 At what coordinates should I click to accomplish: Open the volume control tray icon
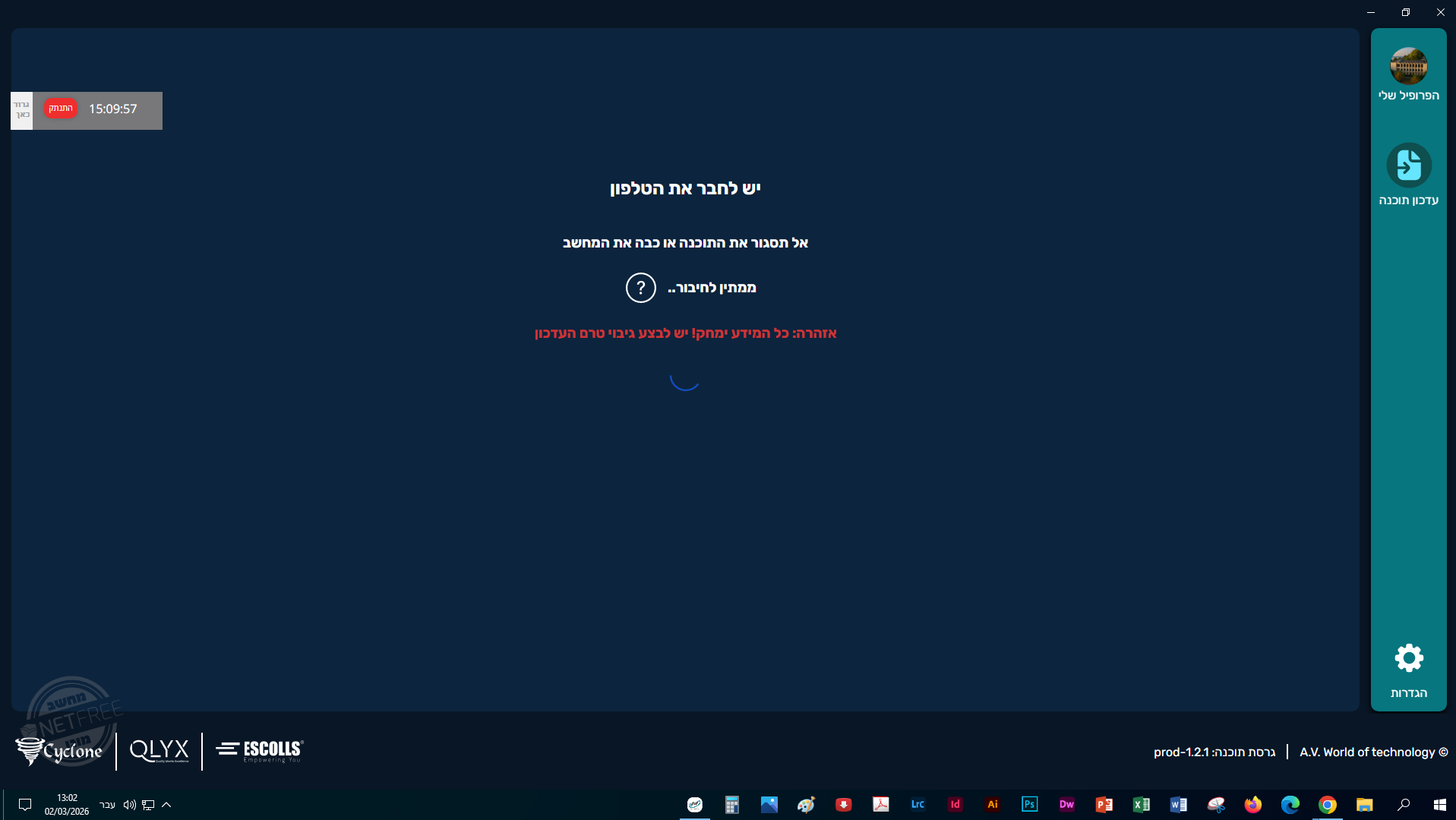tap(130, 805)
